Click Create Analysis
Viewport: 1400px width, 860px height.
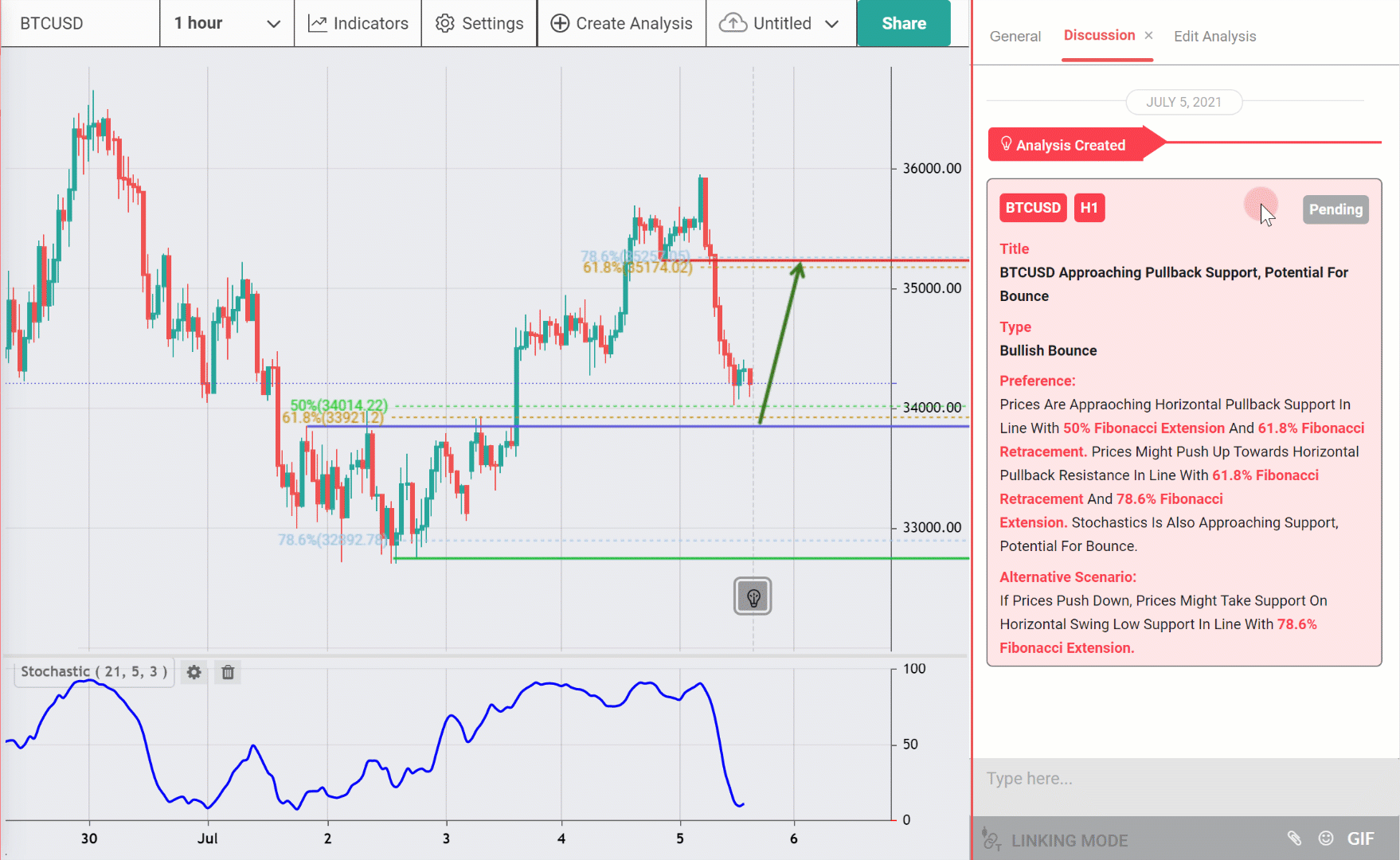point(622,23)
